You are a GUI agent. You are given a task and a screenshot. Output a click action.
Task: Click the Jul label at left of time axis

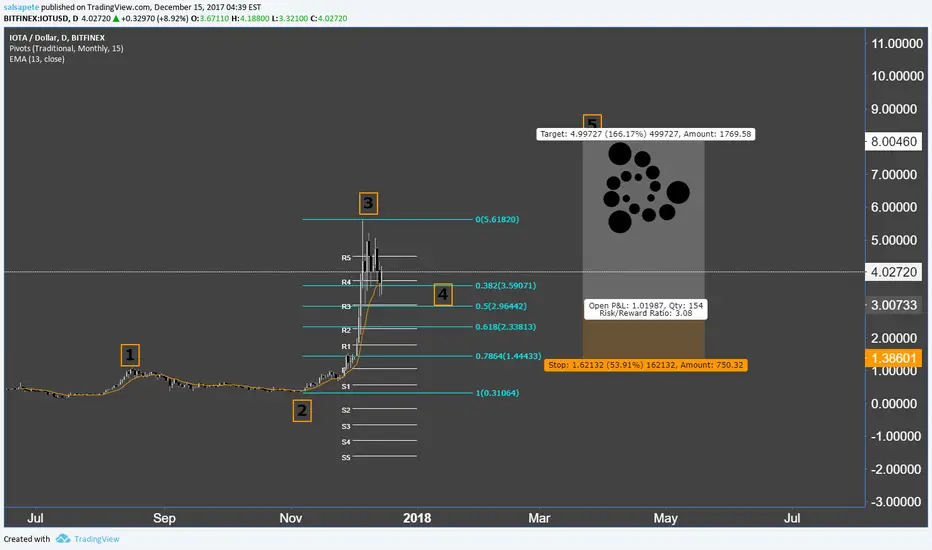[35, 518]
